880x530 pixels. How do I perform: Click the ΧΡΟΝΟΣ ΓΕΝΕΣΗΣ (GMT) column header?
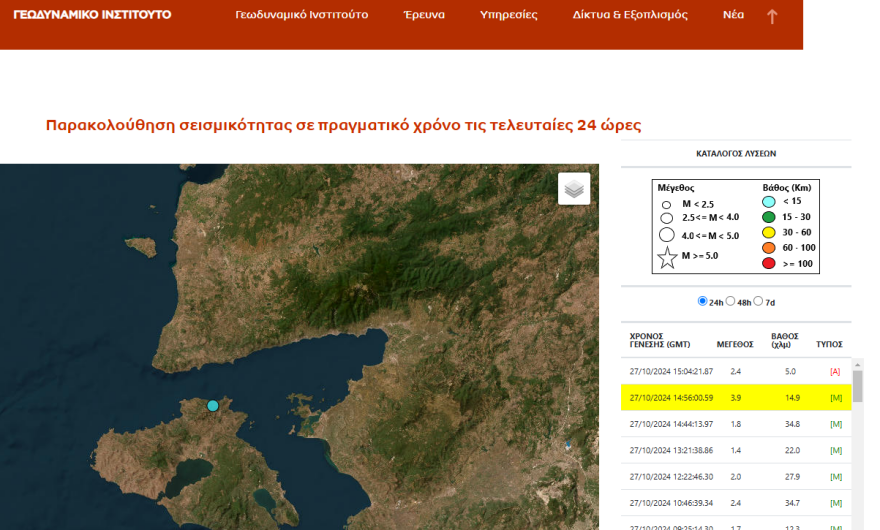[659, 340]
